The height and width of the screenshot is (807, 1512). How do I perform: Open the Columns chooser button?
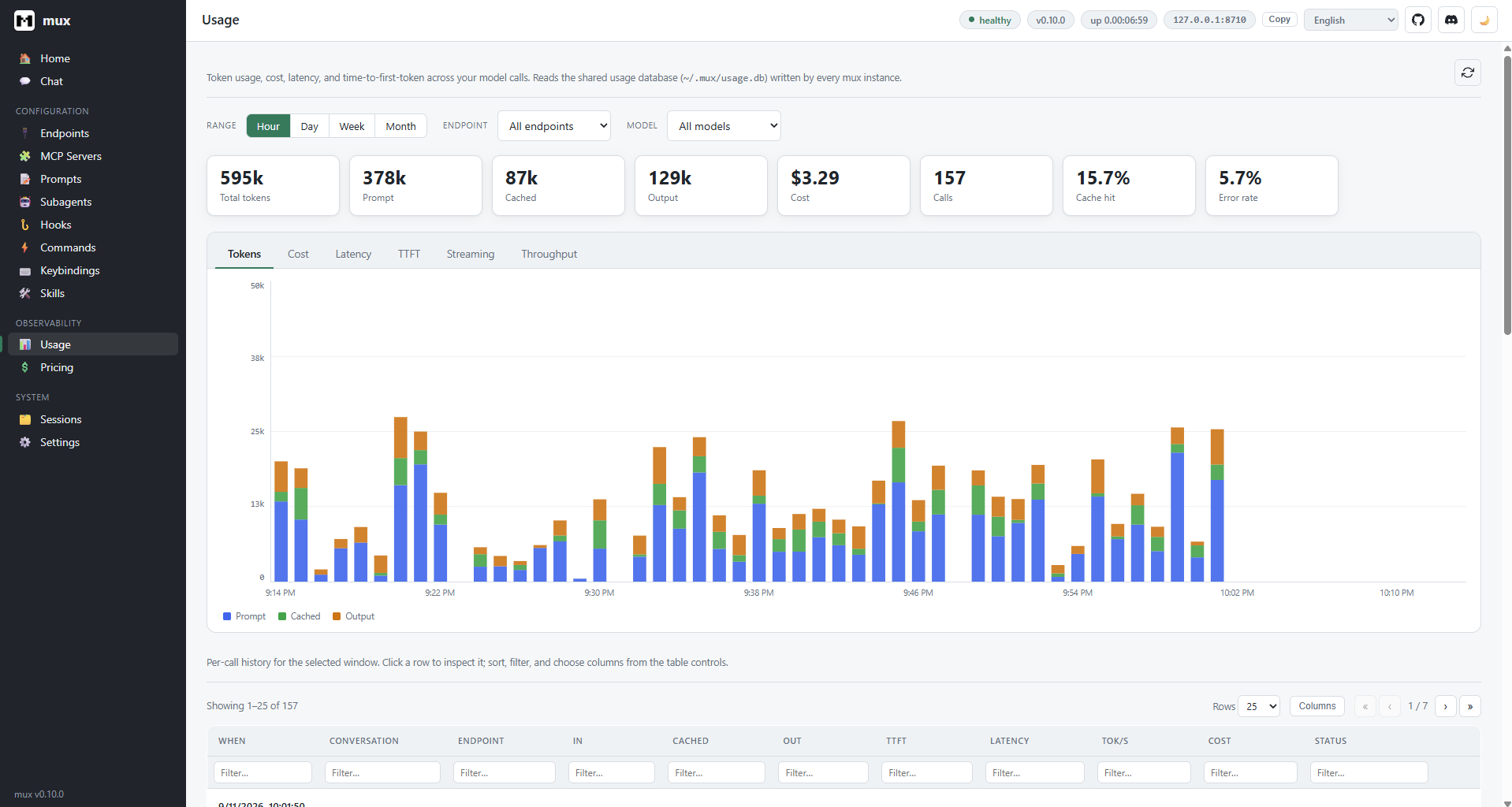point(1317,706)
